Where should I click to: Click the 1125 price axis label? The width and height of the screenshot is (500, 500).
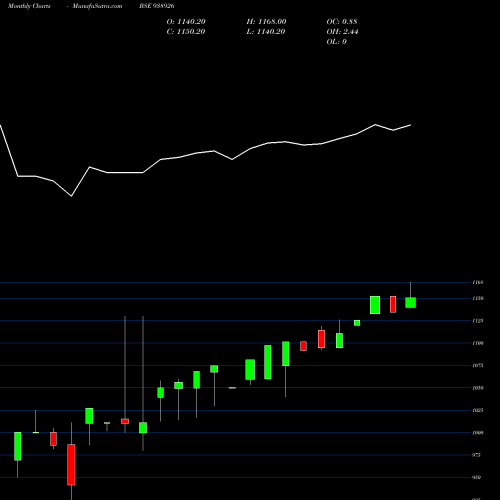click(478, 321)
